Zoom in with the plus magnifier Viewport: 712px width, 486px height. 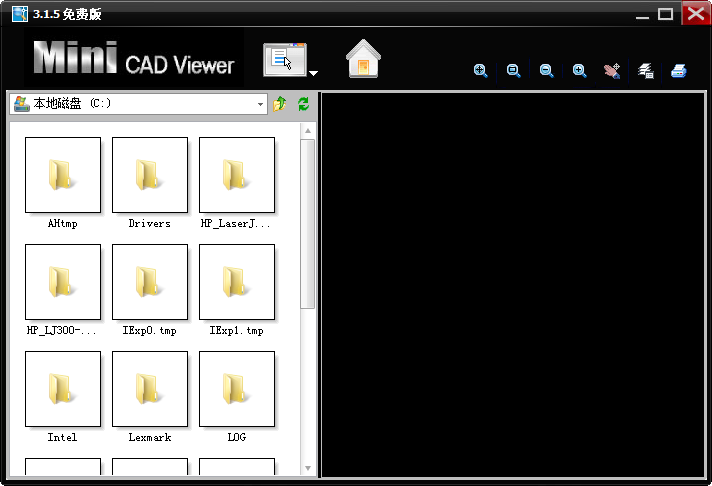[x=580, y=71]
